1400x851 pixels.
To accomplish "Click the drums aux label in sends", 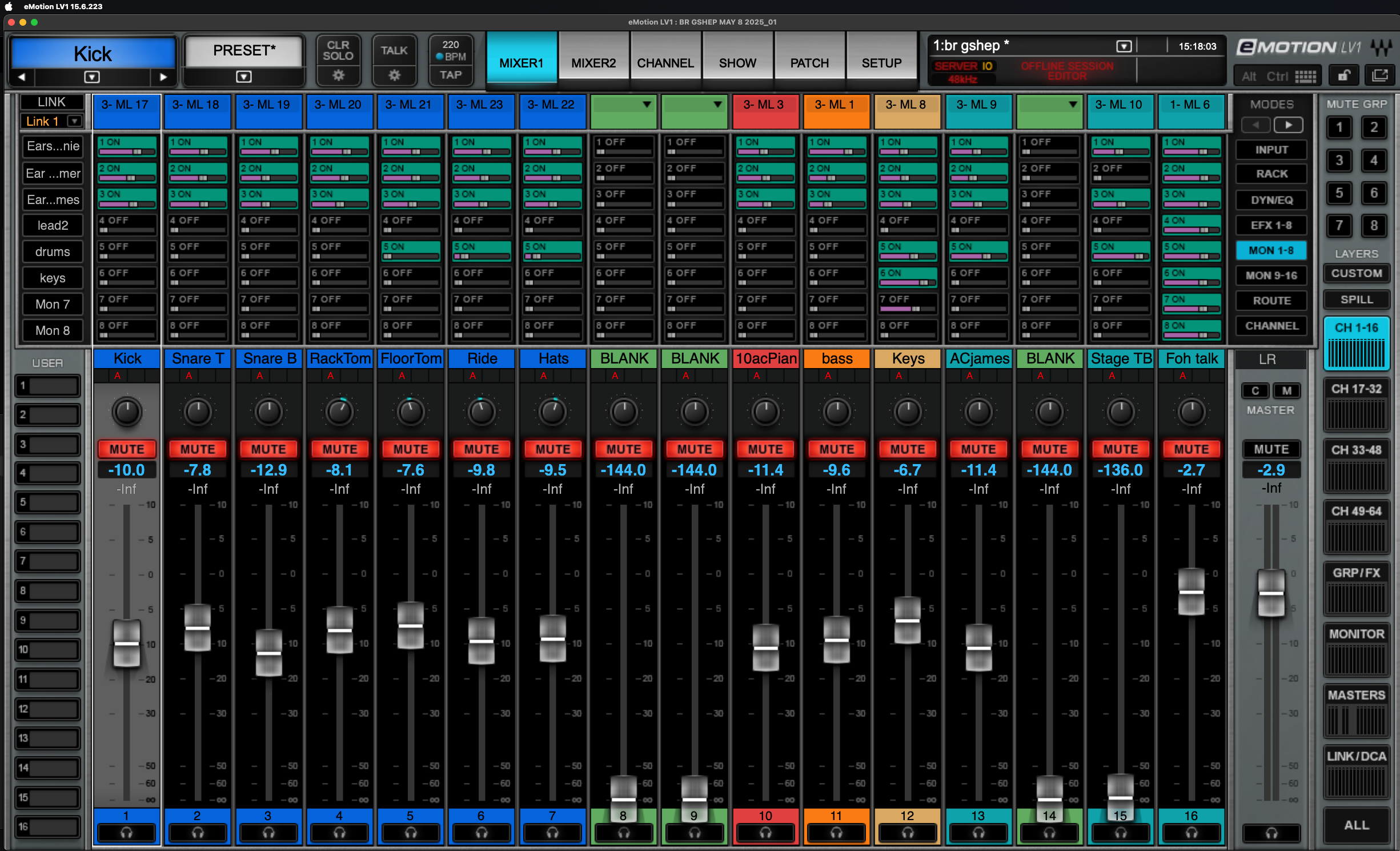I will coord(53,252).
